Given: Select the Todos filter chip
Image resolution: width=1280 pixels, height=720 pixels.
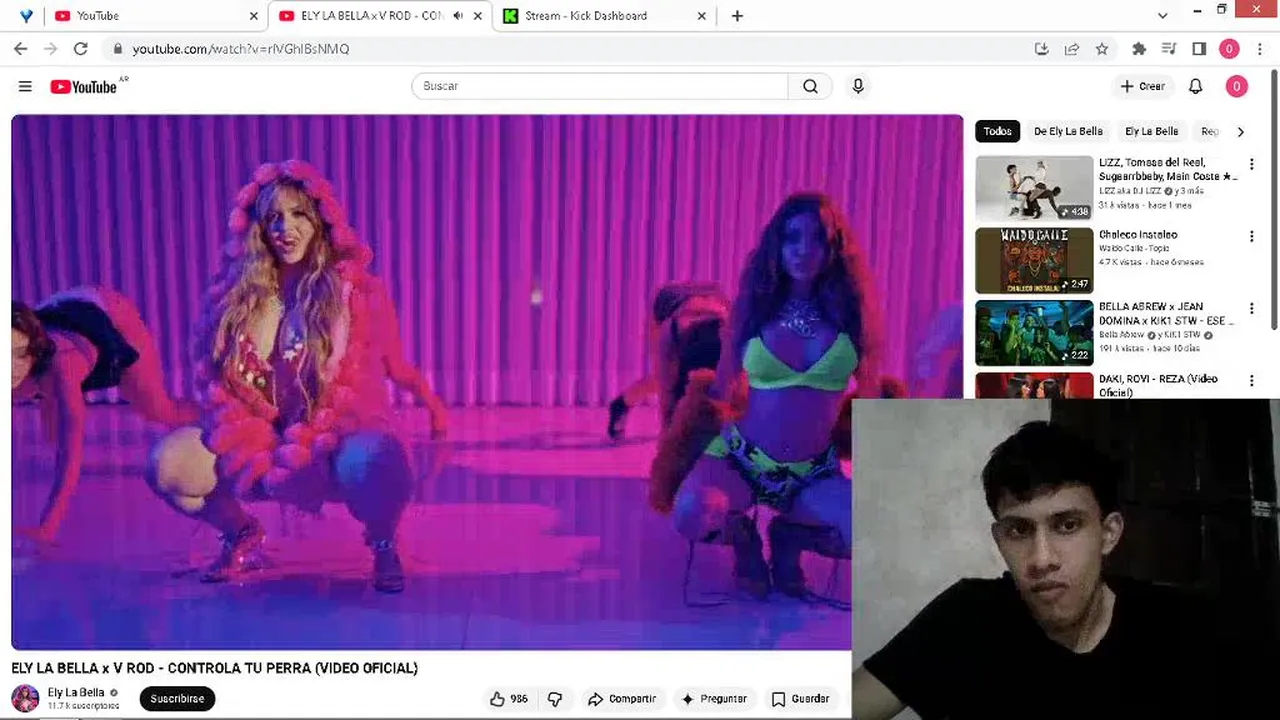Looking at the screenshot, I should 997,131.
